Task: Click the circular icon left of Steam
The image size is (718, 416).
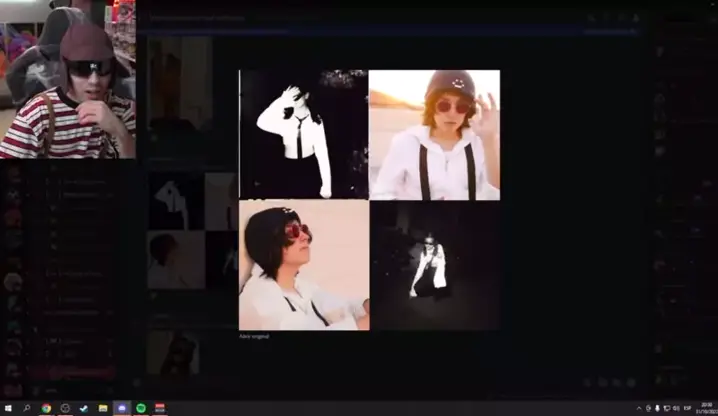Action: pyautogui.click(x=65, y=408)
